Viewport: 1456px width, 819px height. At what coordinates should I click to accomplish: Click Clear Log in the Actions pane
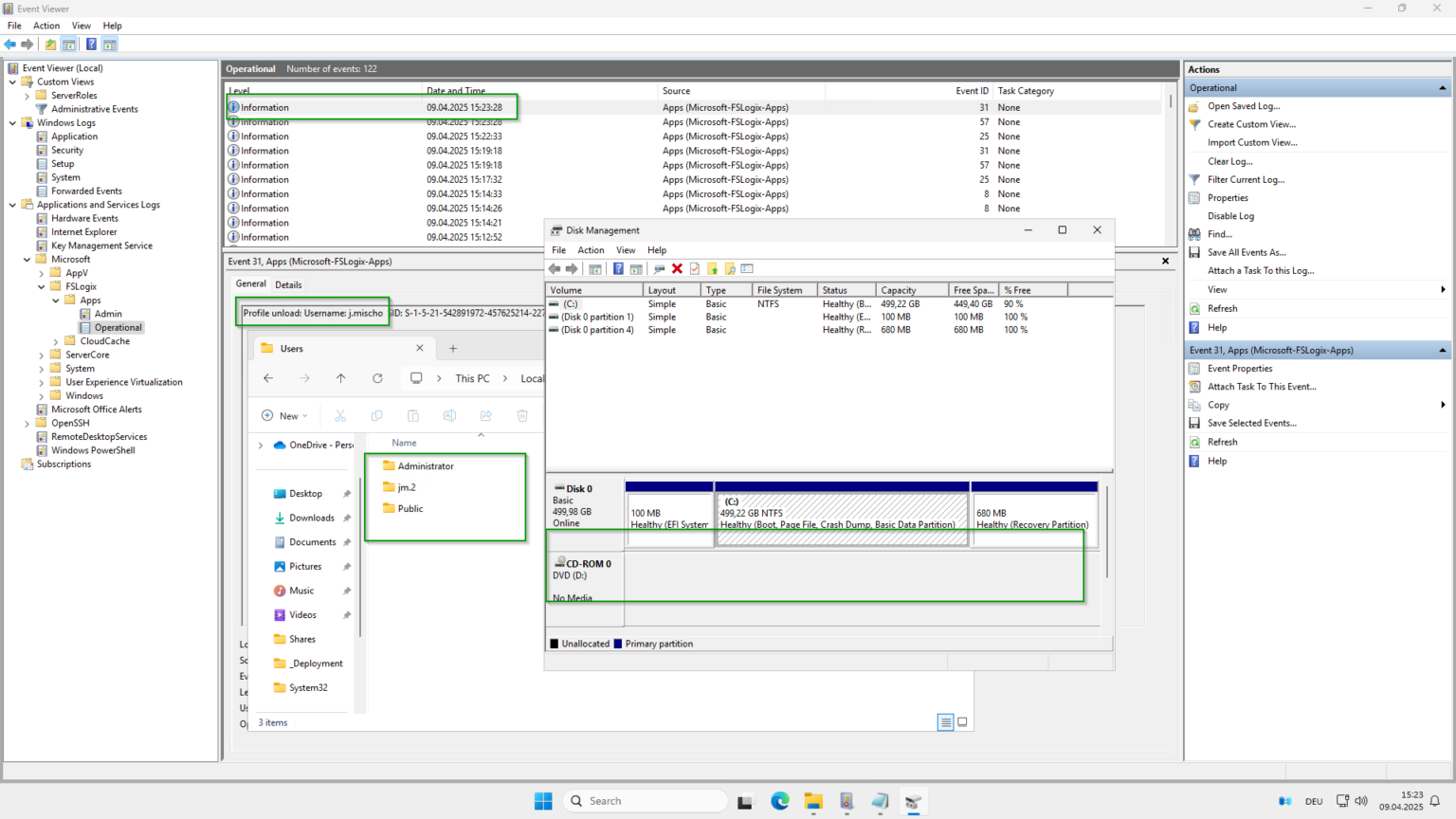click(1229, 160)
